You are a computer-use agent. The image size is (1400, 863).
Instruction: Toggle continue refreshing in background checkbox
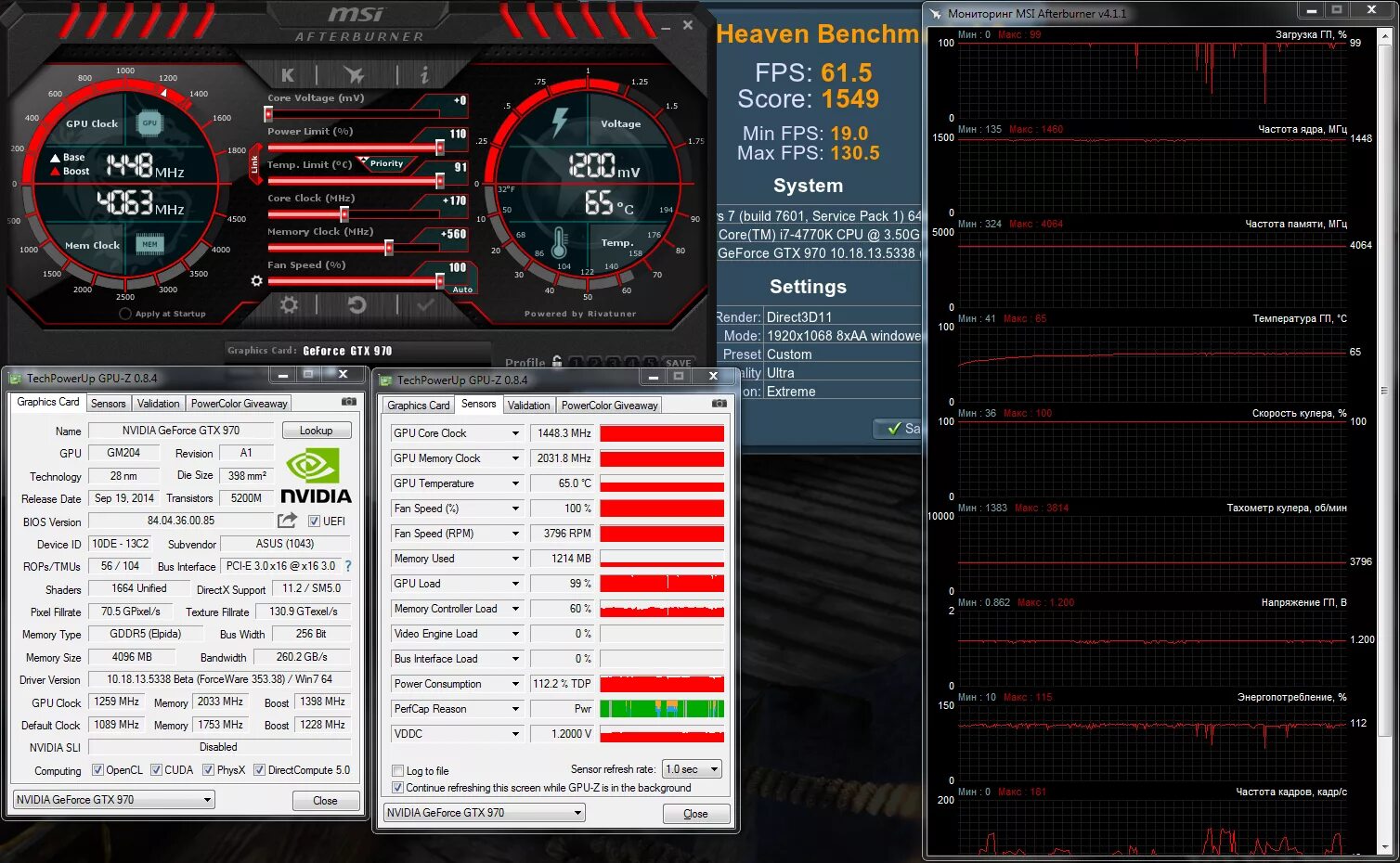[x=397, y=788]
